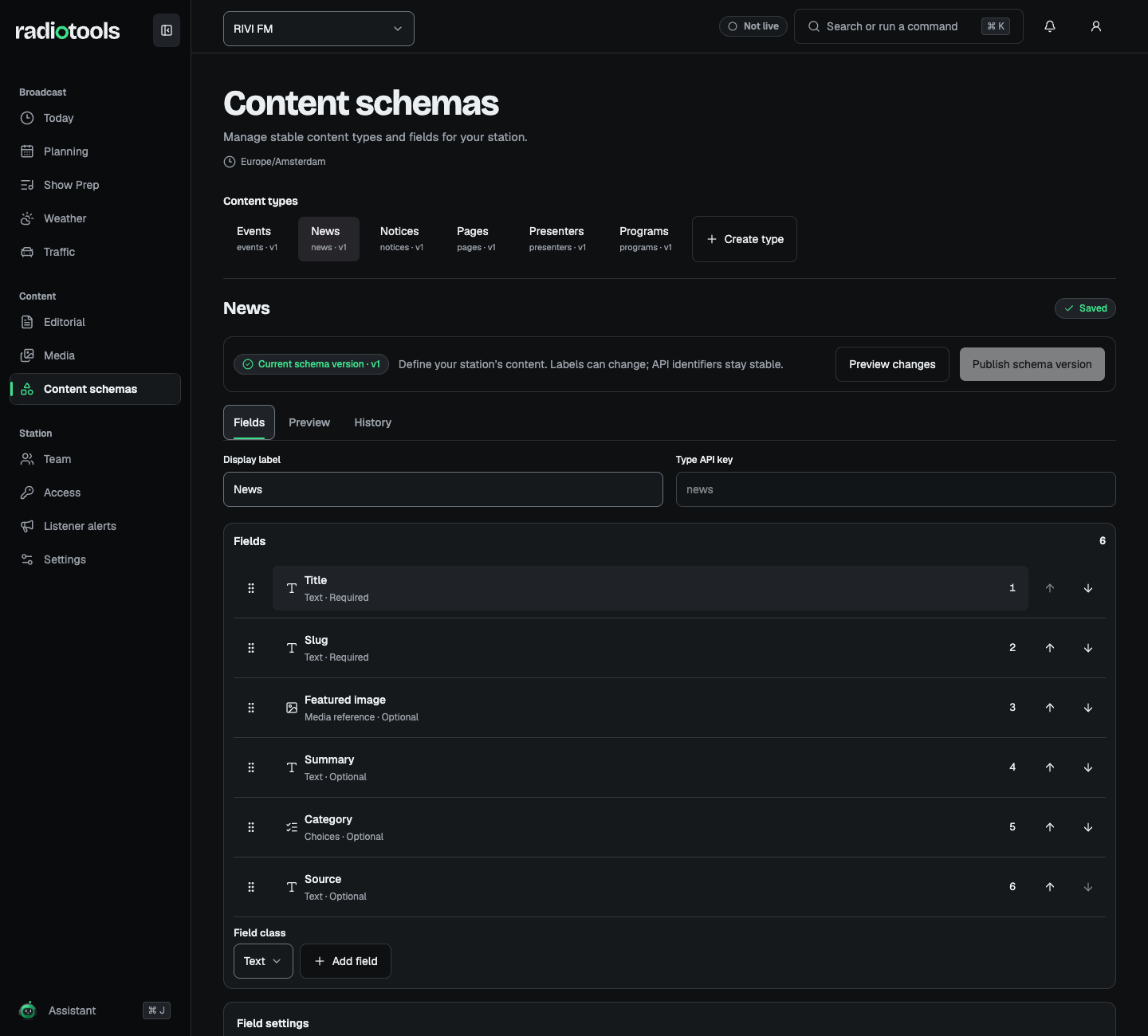The height and width of the screenshot is (1036, 1148).
Task: Open notifications bell
Action: tap(1050, 26)
